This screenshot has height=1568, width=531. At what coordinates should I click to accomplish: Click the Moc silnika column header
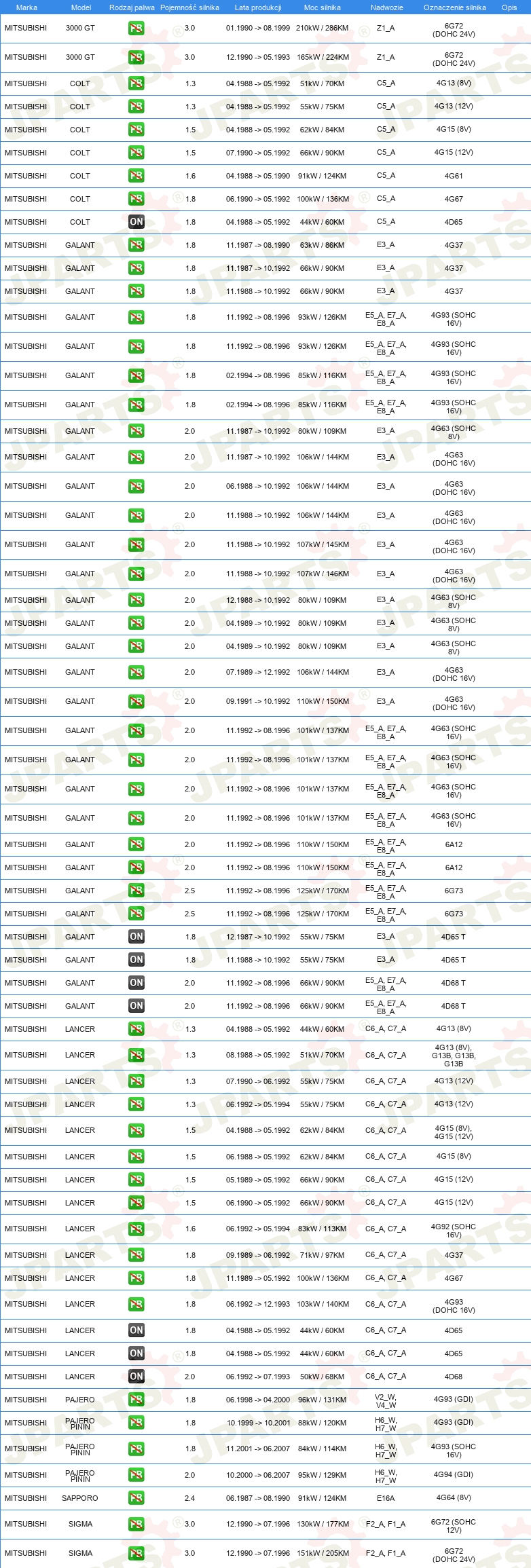coord(323,7)
